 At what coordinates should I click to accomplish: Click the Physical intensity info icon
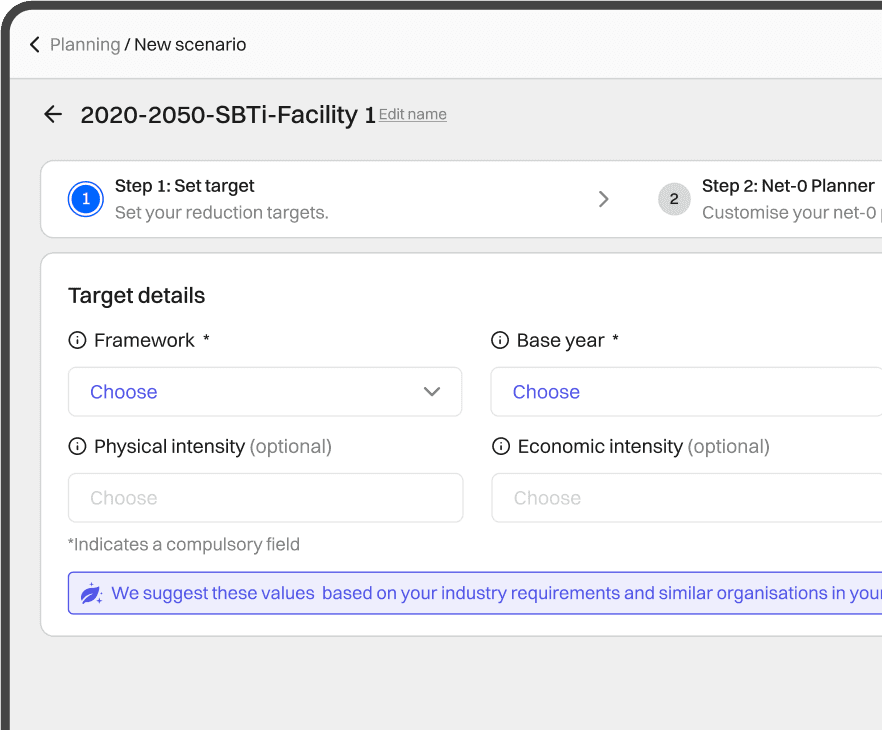click(77, 447)
